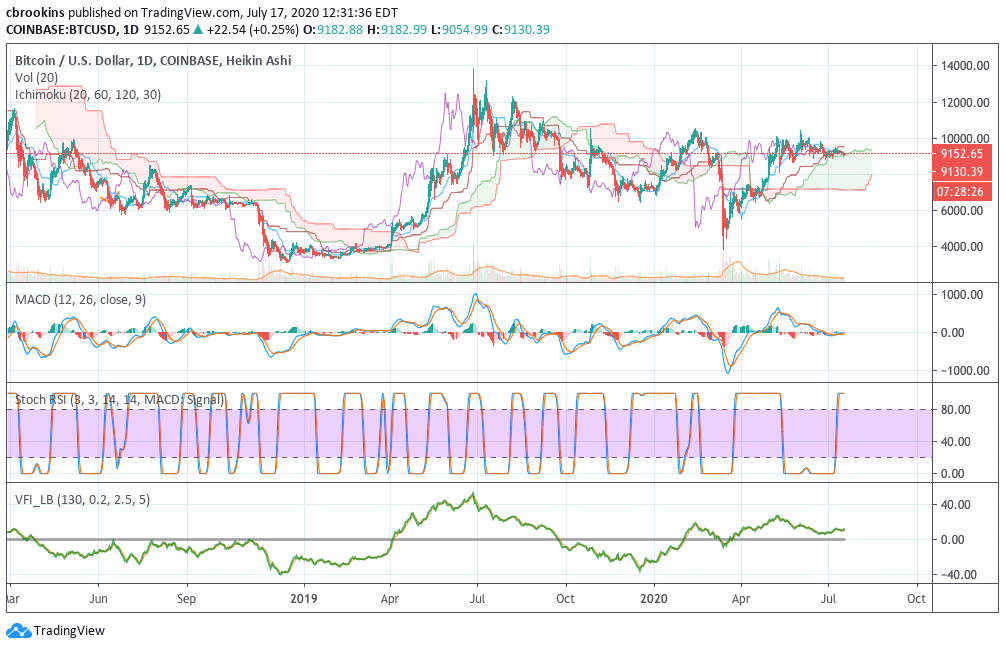This screenshot has width=1005, height=649.
Task: Click the 9130.39 red price tag
Action: [963, 172]
